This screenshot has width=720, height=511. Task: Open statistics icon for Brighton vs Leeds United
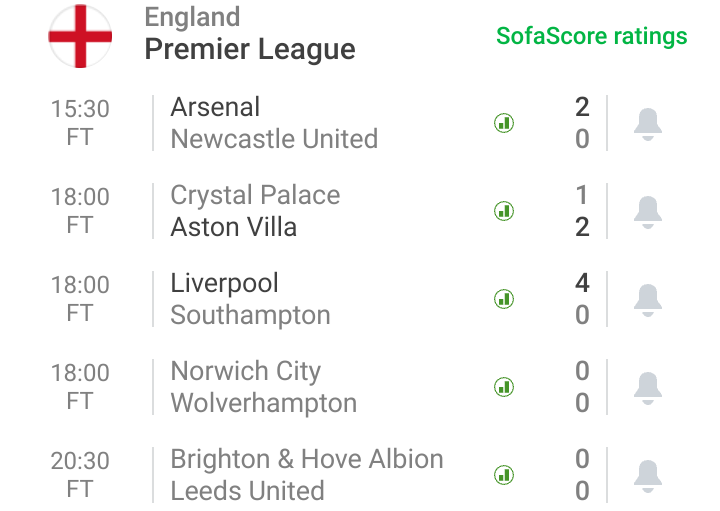pos(504,475)
